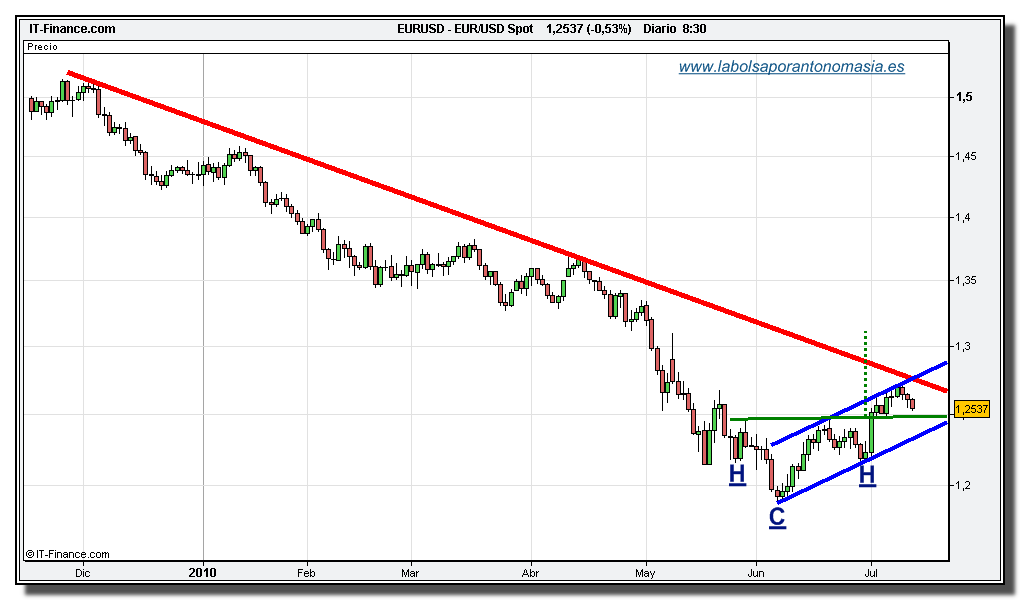Click the © IT-Finance.com copyright text
This screenshot has width=1020, height=600.
tap(68, 553)
